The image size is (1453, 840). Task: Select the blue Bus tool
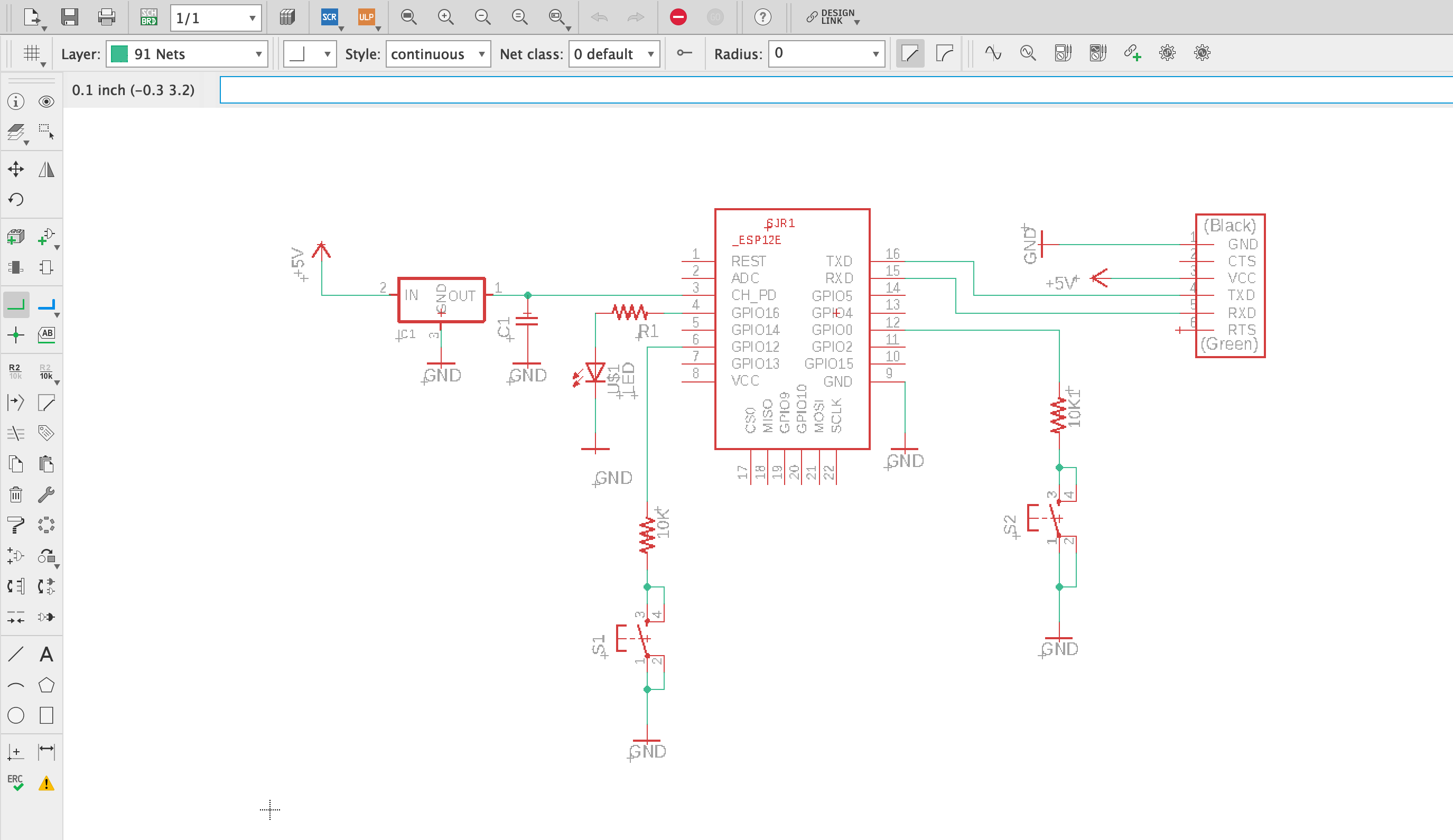coord(46,305)
